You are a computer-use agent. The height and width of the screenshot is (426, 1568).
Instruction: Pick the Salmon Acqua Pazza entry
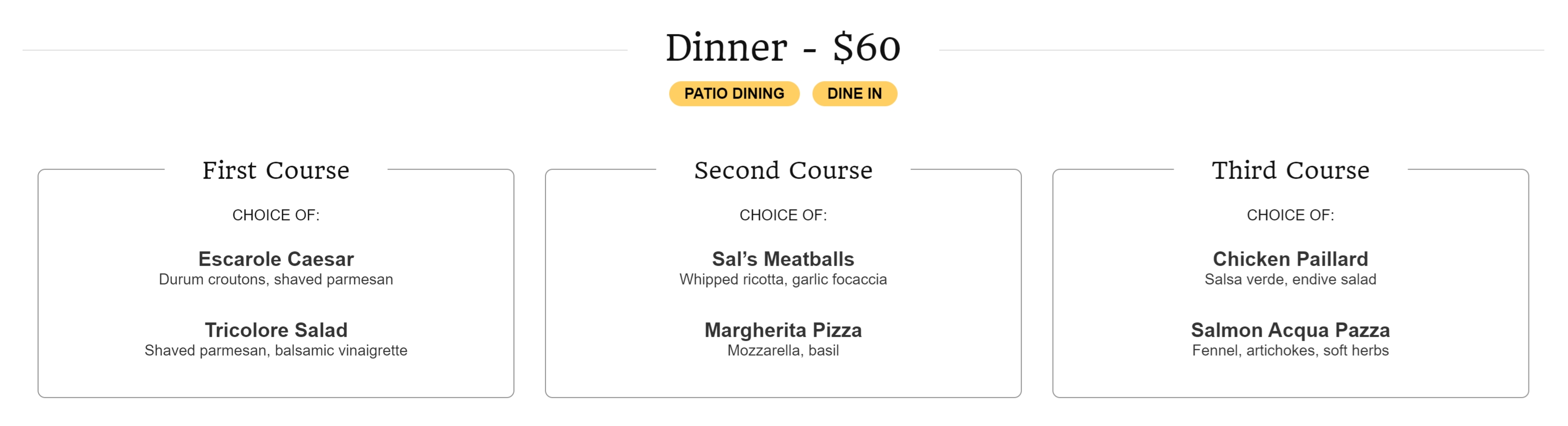point(1290,330)
